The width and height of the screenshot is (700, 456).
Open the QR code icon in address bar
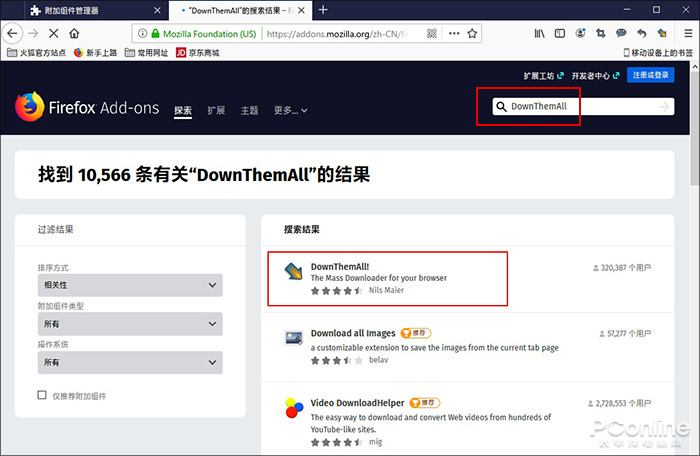click(432, 33)
